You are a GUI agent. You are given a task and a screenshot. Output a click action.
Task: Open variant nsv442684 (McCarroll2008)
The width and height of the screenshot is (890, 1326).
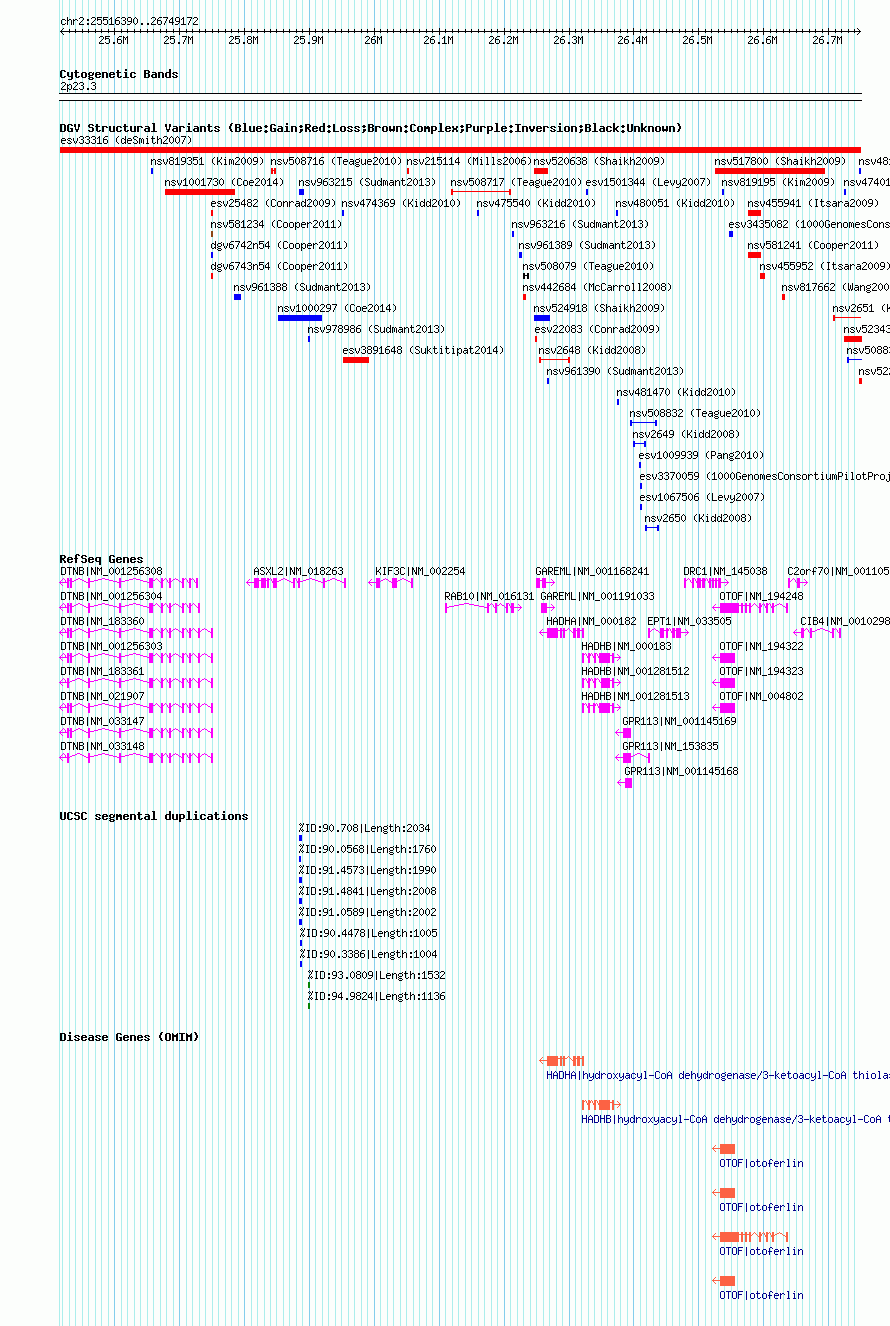(x=597, y=287)
